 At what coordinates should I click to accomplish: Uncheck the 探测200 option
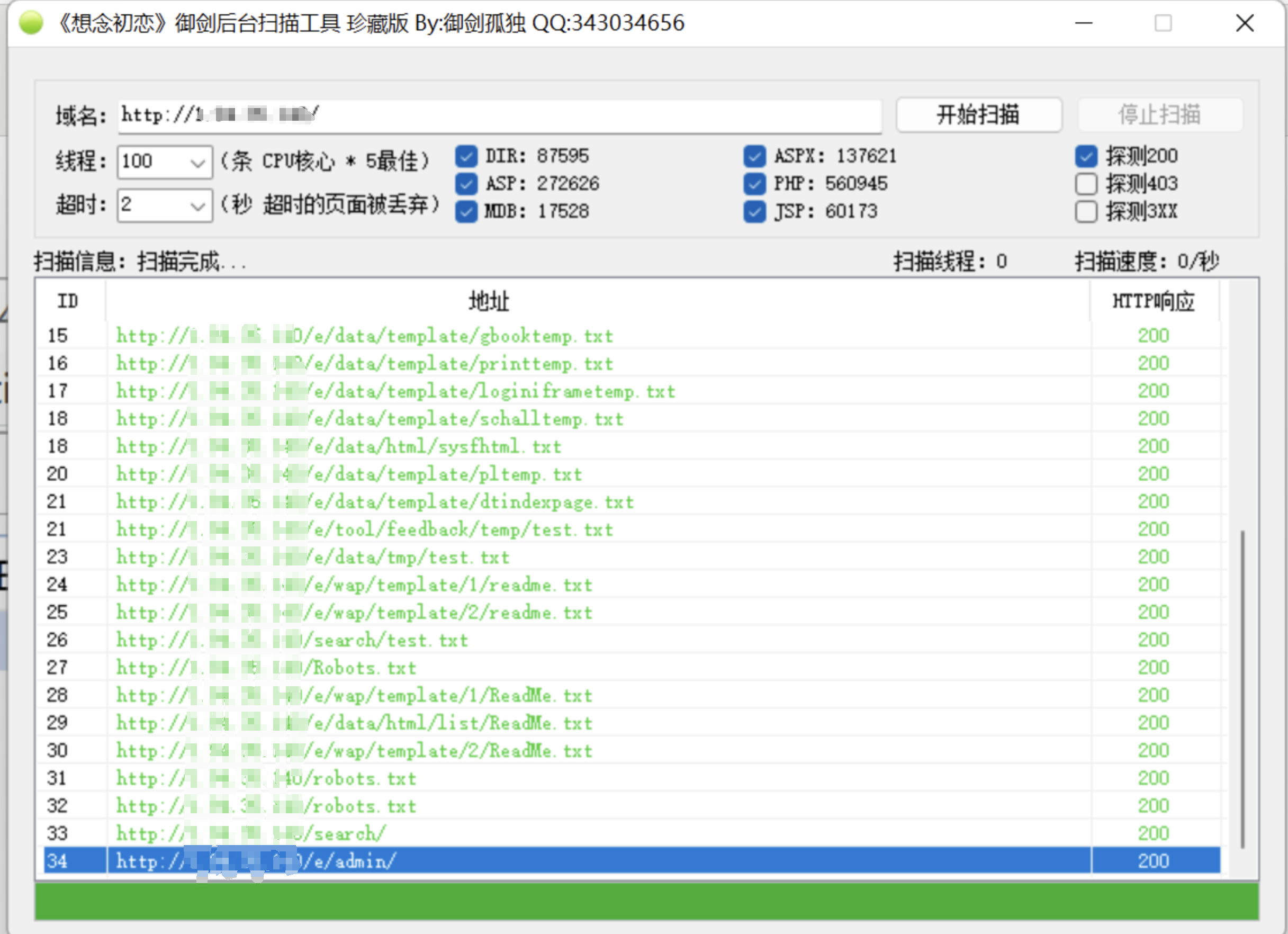click(x=1085, y=156)
